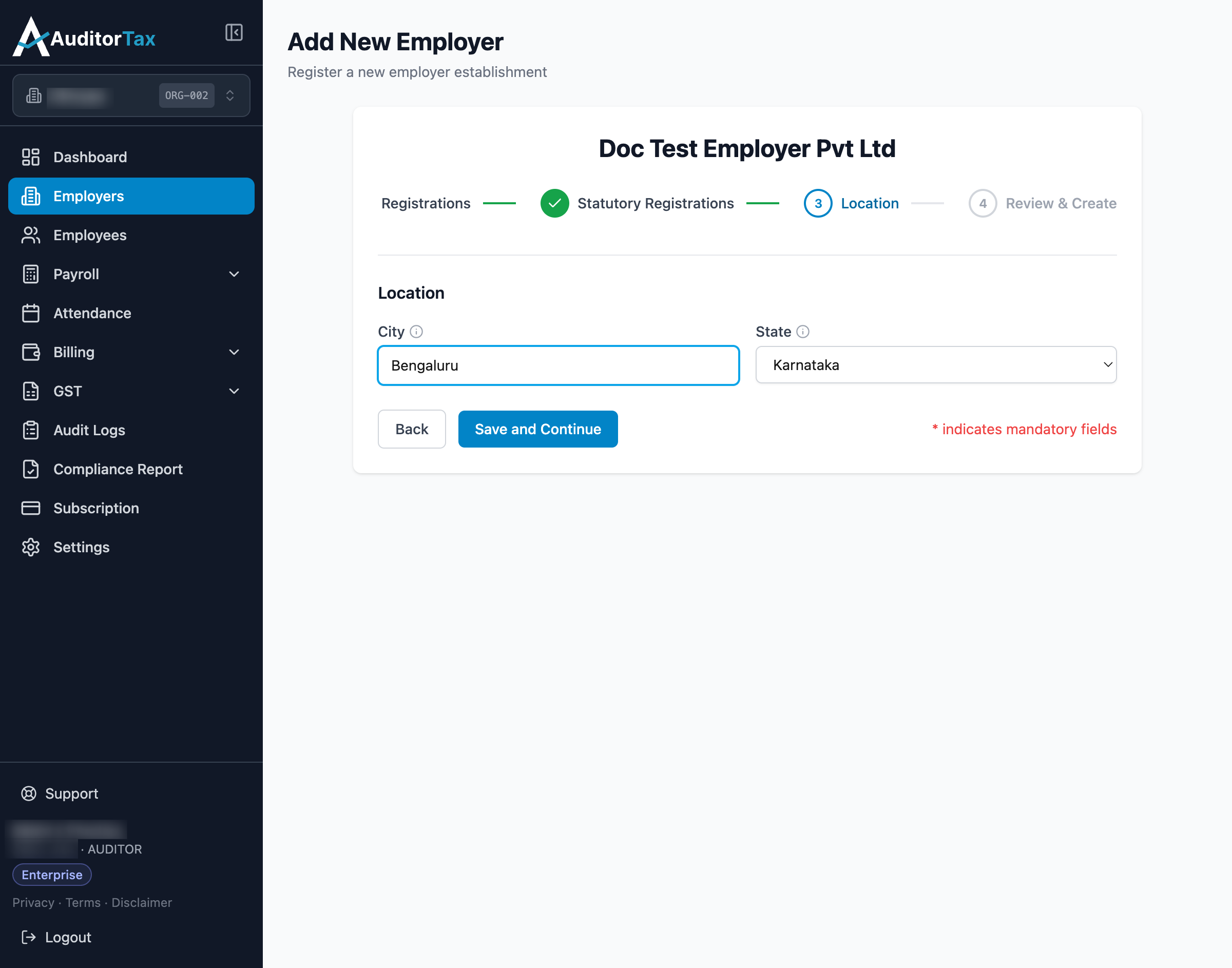The width and height of the screenshot is (1232, 968).
Task: Click the Support lifebuoy icon
Action: tap(29, 793)
